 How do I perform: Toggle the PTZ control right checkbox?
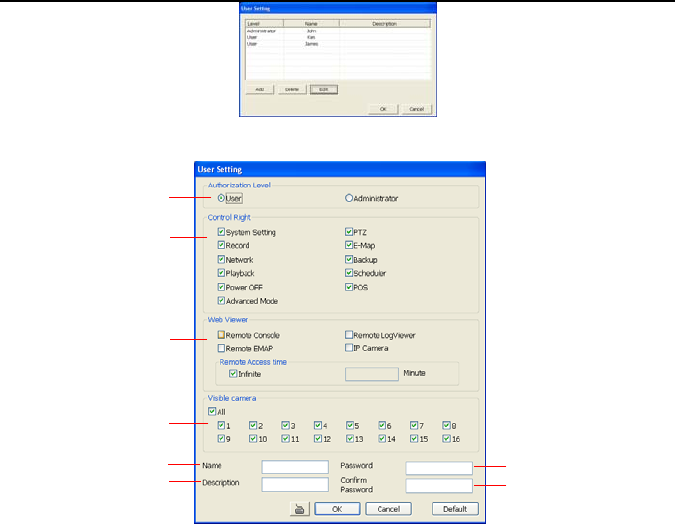pos(349,232)
